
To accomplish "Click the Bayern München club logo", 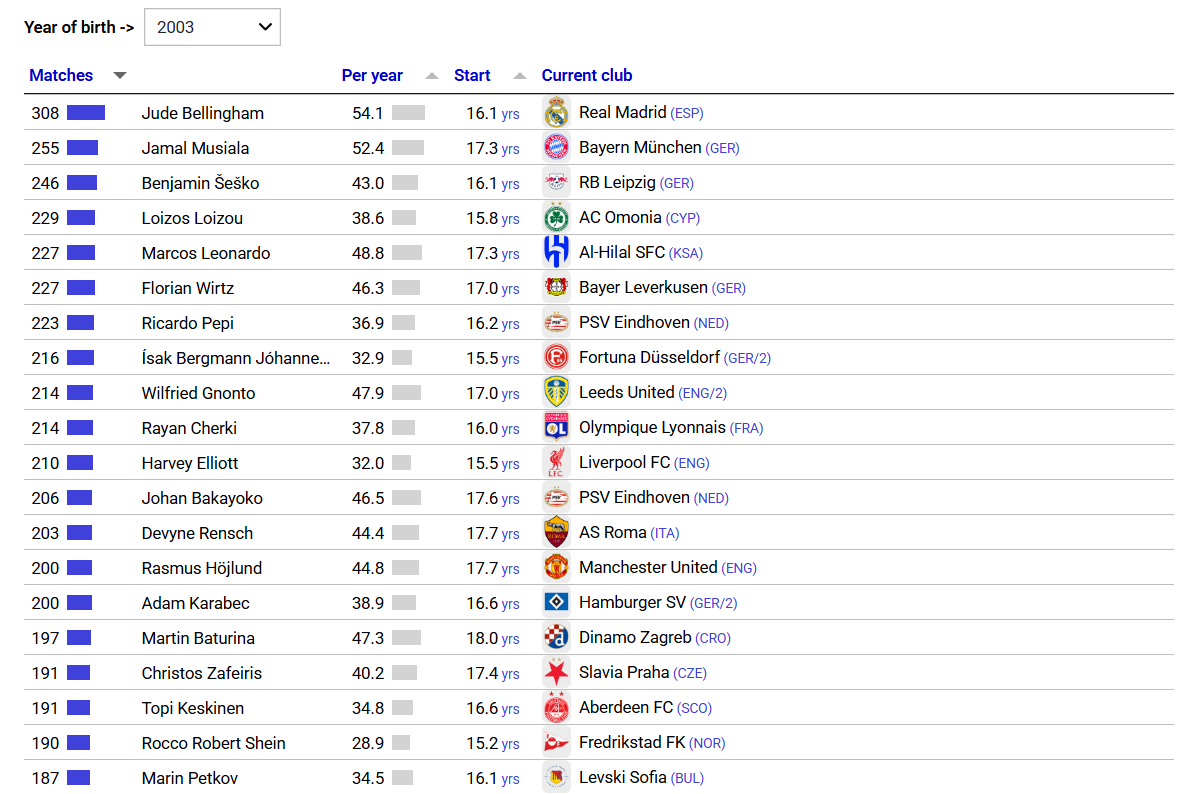I will point(556,147).
